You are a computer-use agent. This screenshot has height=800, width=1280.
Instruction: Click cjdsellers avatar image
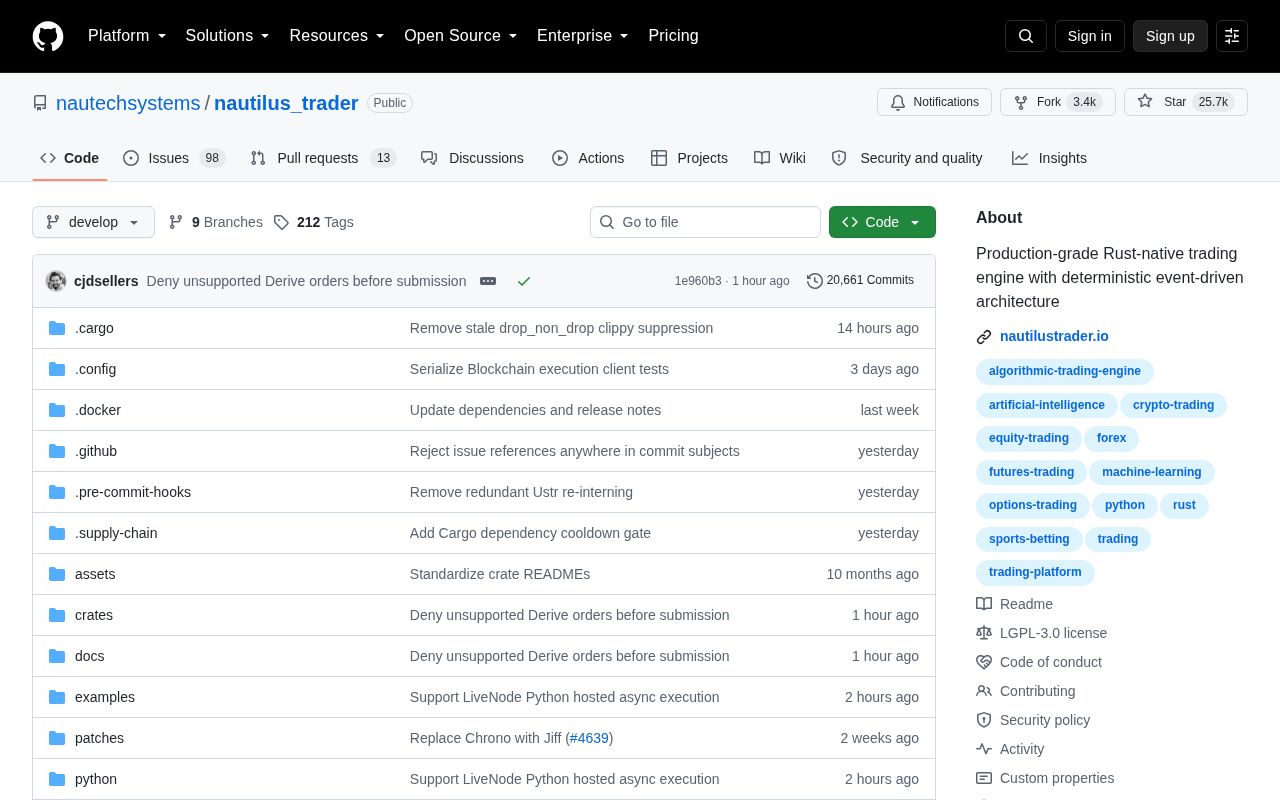(56, 281)
